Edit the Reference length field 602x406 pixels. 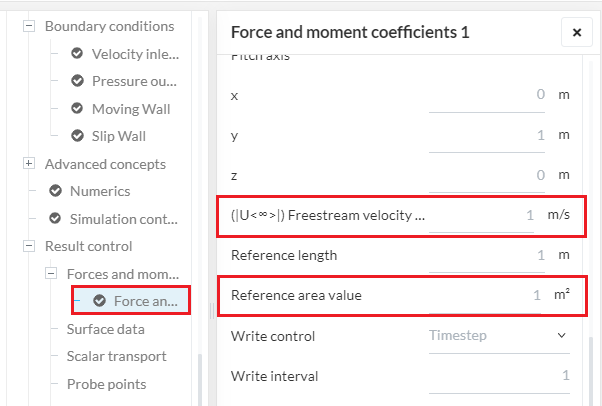coord(484,255)
